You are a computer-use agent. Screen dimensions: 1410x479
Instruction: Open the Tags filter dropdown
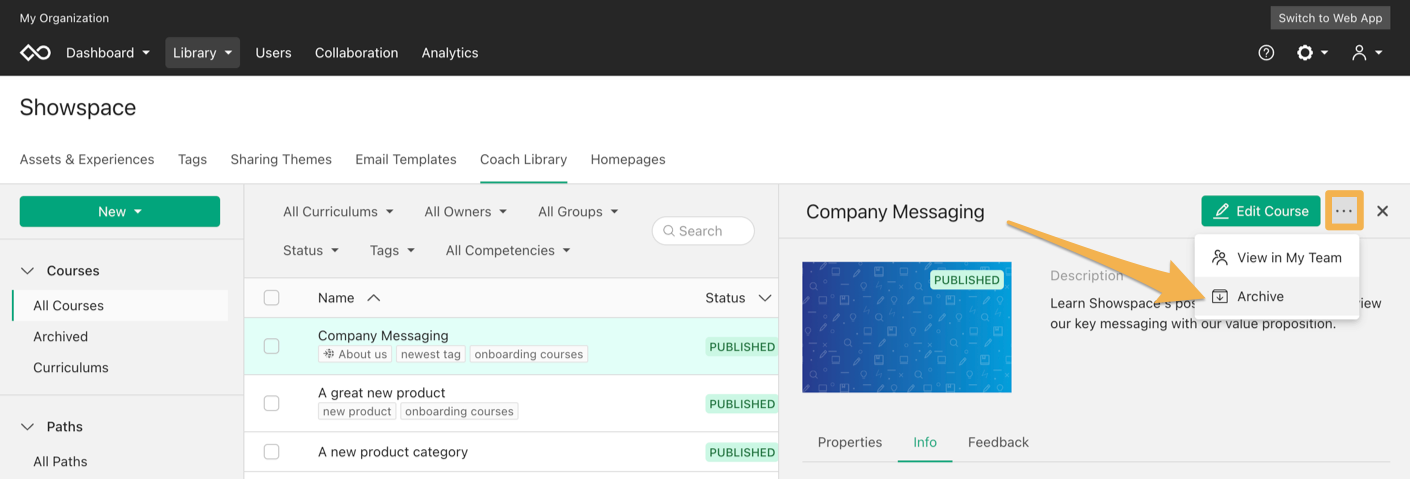coord(392,251)
